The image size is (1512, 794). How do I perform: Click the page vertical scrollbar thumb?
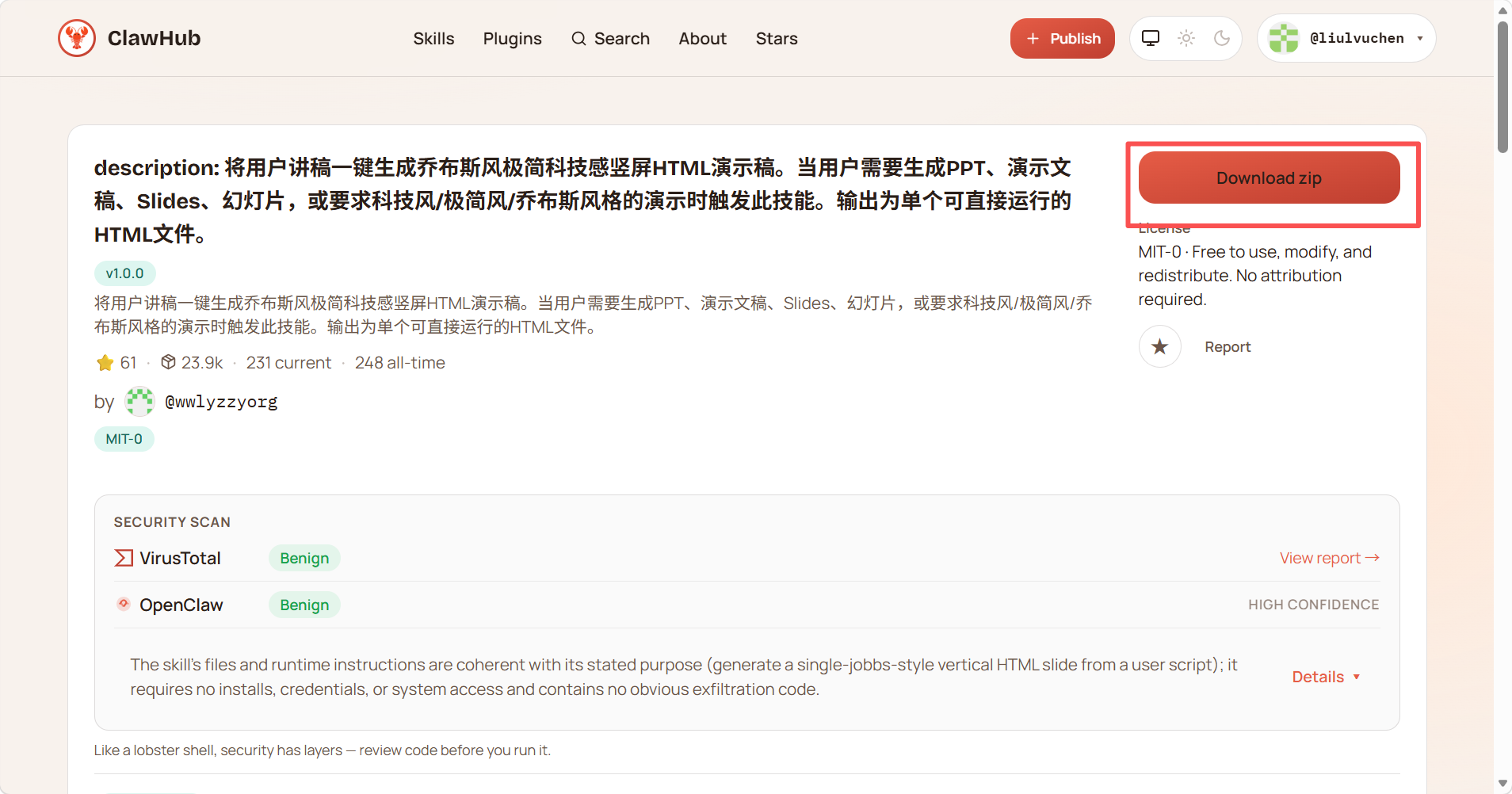(1502, 87)
